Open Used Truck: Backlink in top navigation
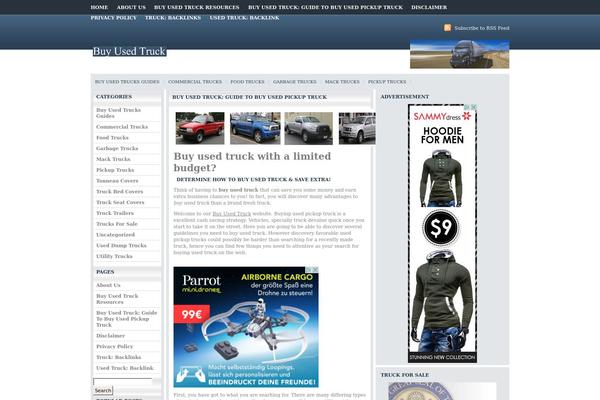The height and width of the screenshot is (400, 600). 244,18
